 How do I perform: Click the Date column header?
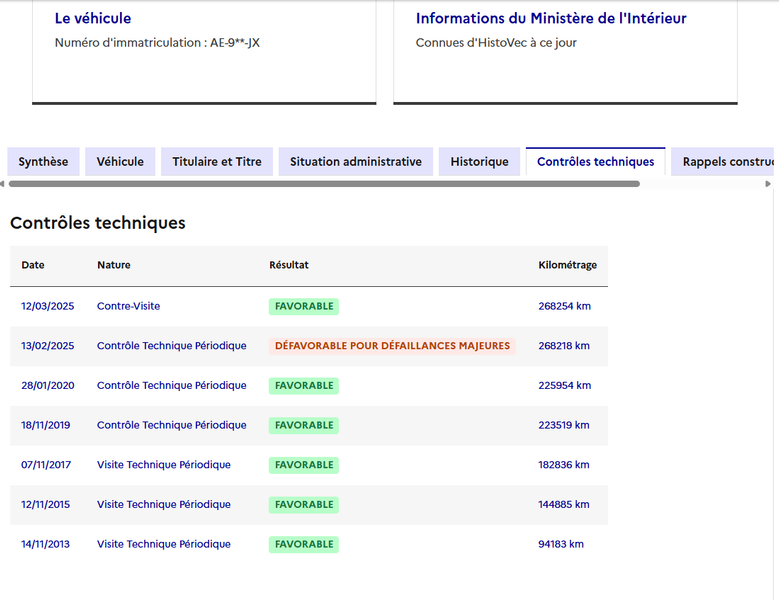click(33, 265)
